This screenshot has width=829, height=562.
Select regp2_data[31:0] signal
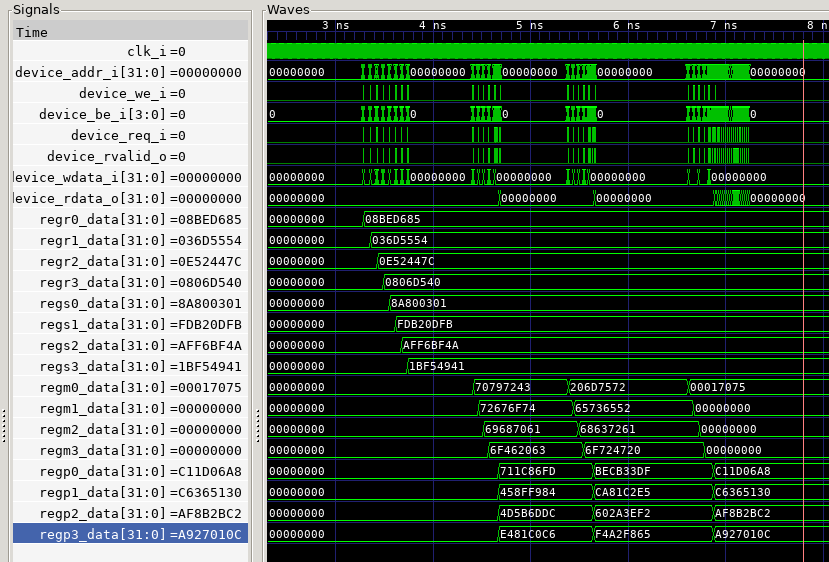point(130,513)
